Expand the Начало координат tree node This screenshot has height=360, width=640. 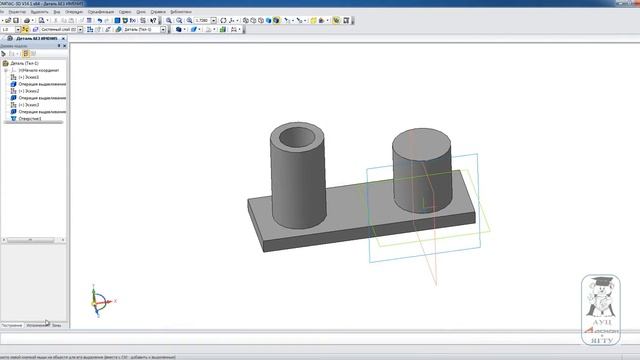(x=6, y=70)
